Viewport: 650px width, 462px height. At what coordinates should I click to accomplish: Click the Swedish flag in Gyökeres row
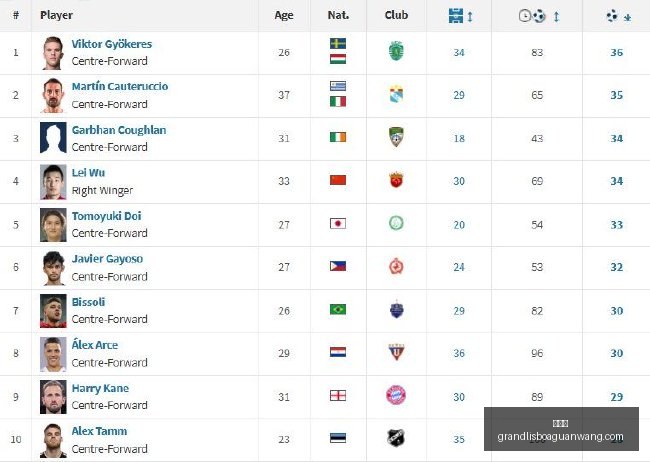(338, 44)
